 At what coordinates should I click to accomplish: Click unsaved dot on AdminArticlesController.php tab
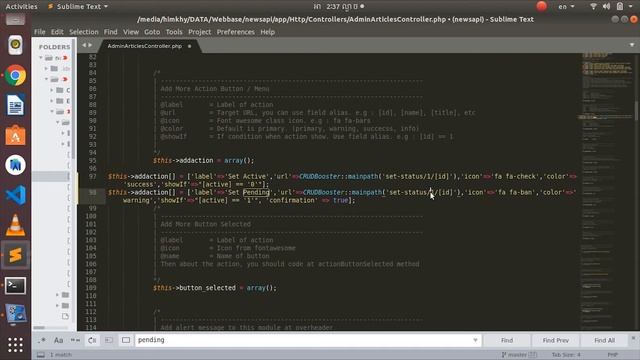pos(189,46)
